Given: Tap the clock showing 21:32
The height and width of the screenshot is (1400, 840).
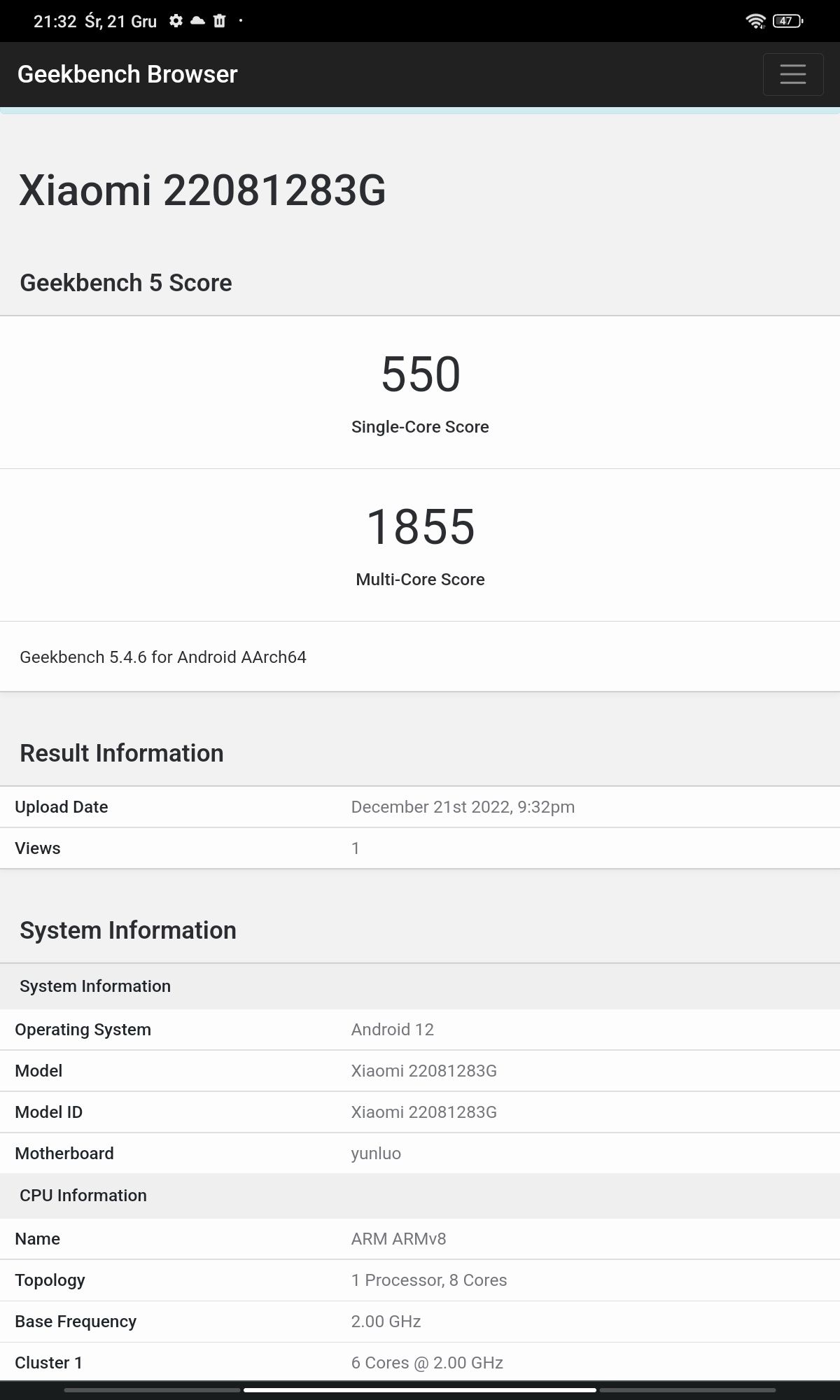Looking at the screenshot, I should [55, 22].
